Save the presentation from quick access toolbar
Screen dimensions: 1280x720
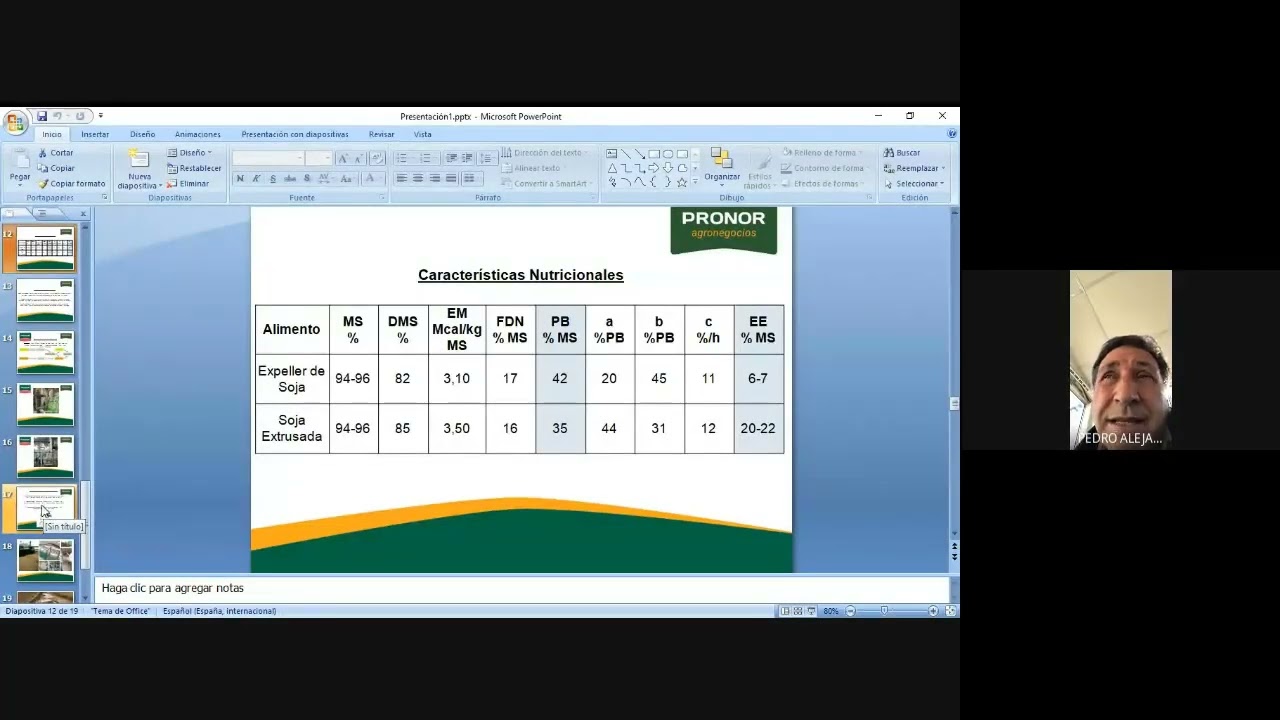pos(42,116)
